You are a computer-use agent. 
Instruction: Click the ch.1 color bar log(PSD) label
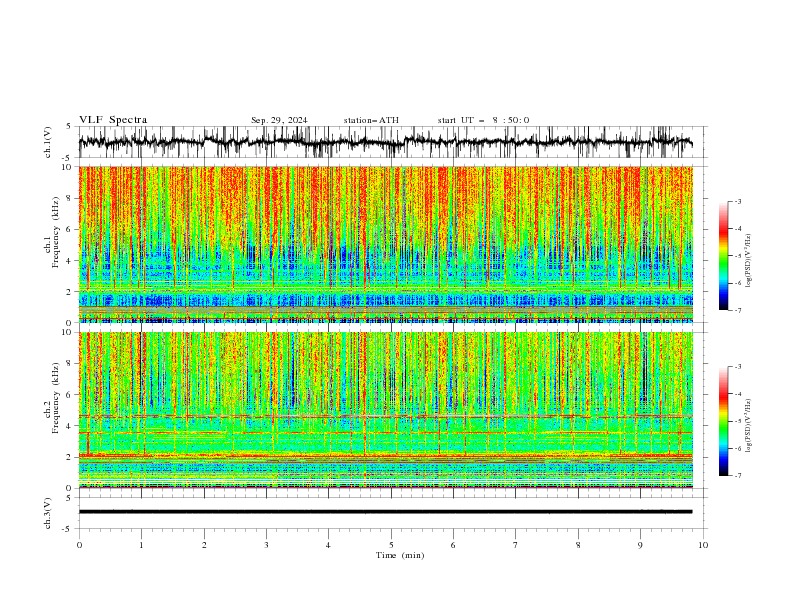click(x=749, y=261)
